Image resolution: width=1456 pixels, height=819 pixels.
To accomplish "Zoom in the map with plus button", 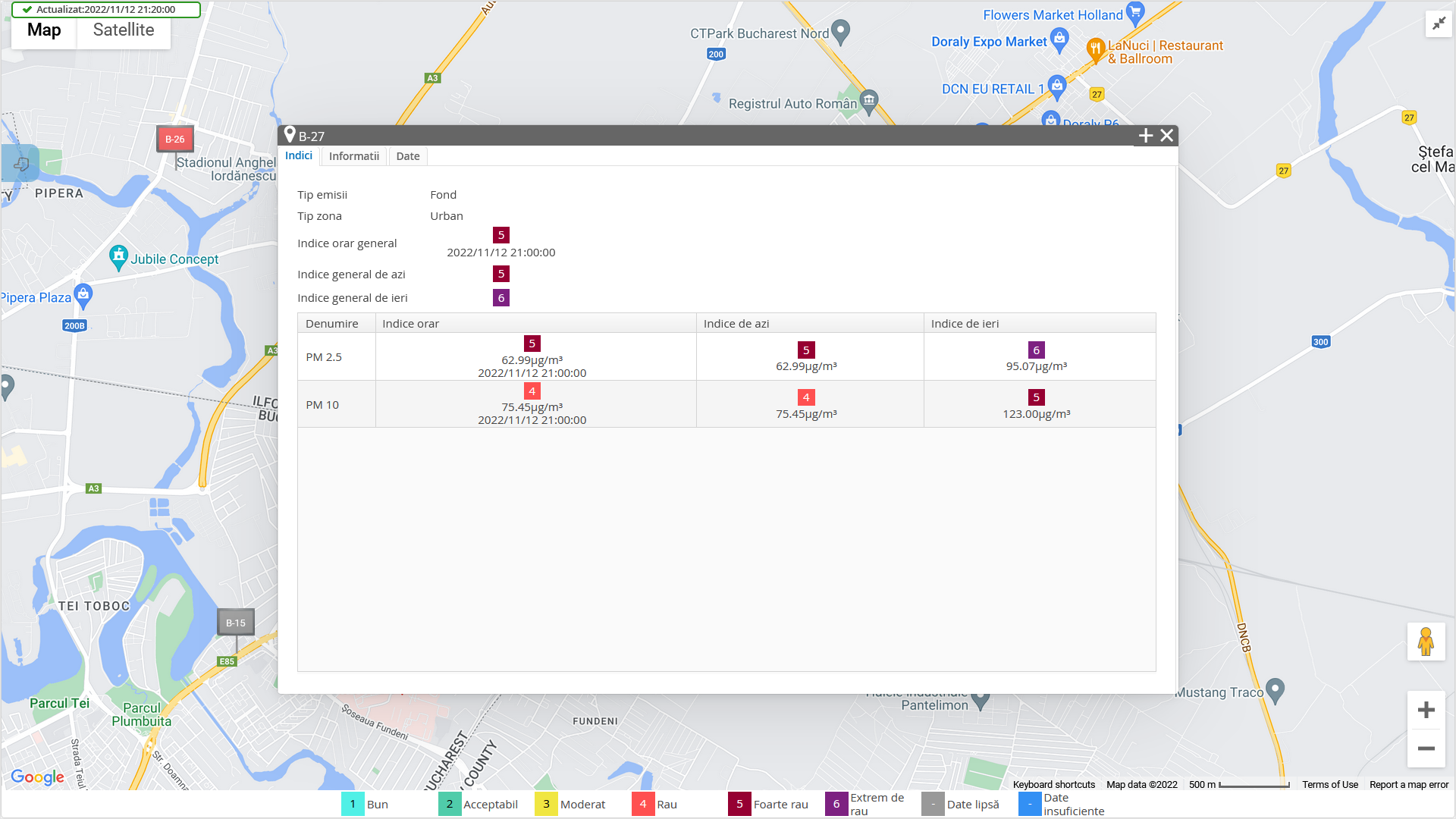I will (x=1426, y=710).
